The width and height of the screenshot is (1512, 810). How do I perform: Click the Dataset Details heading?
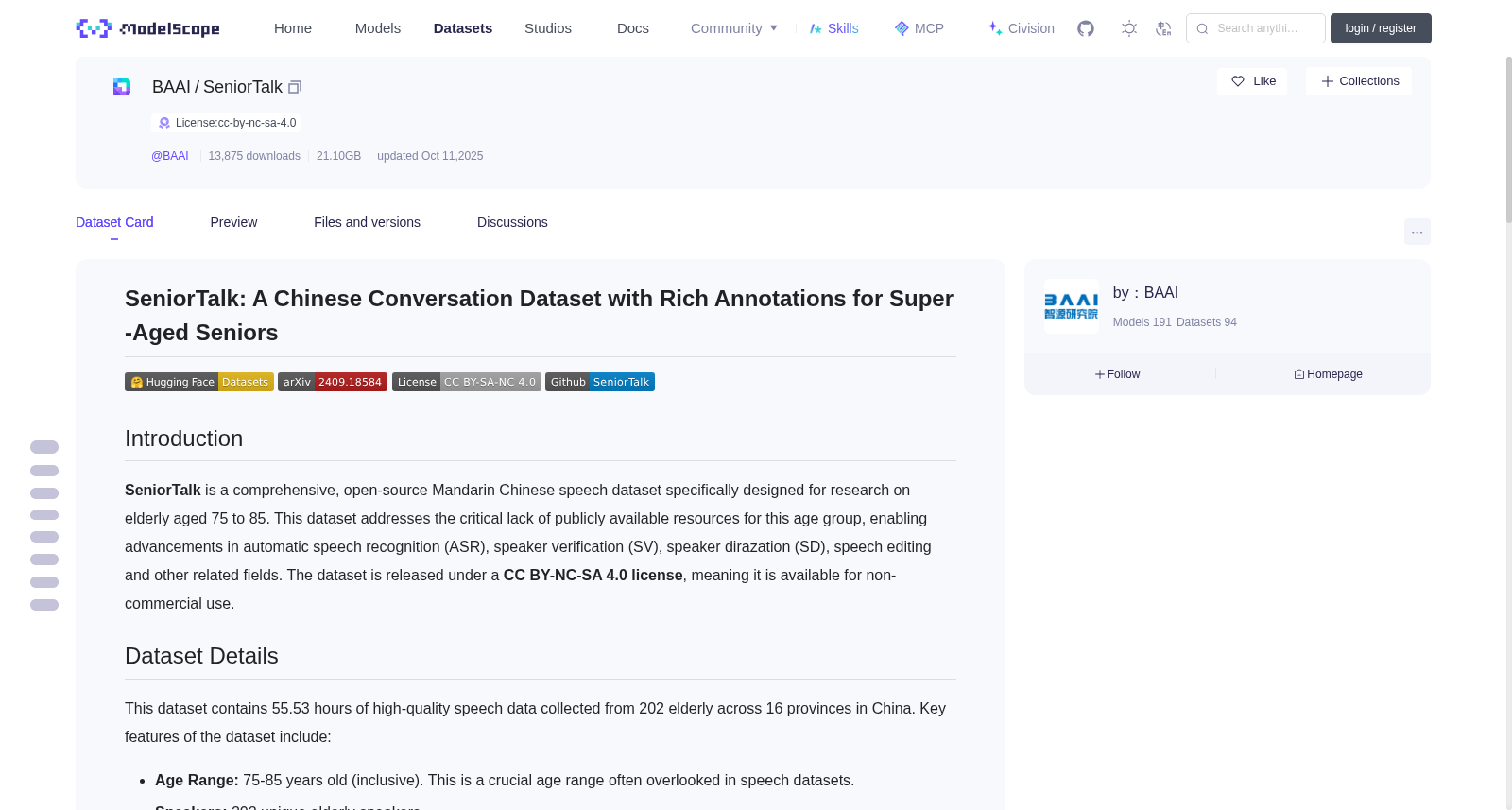pos(201,656)
